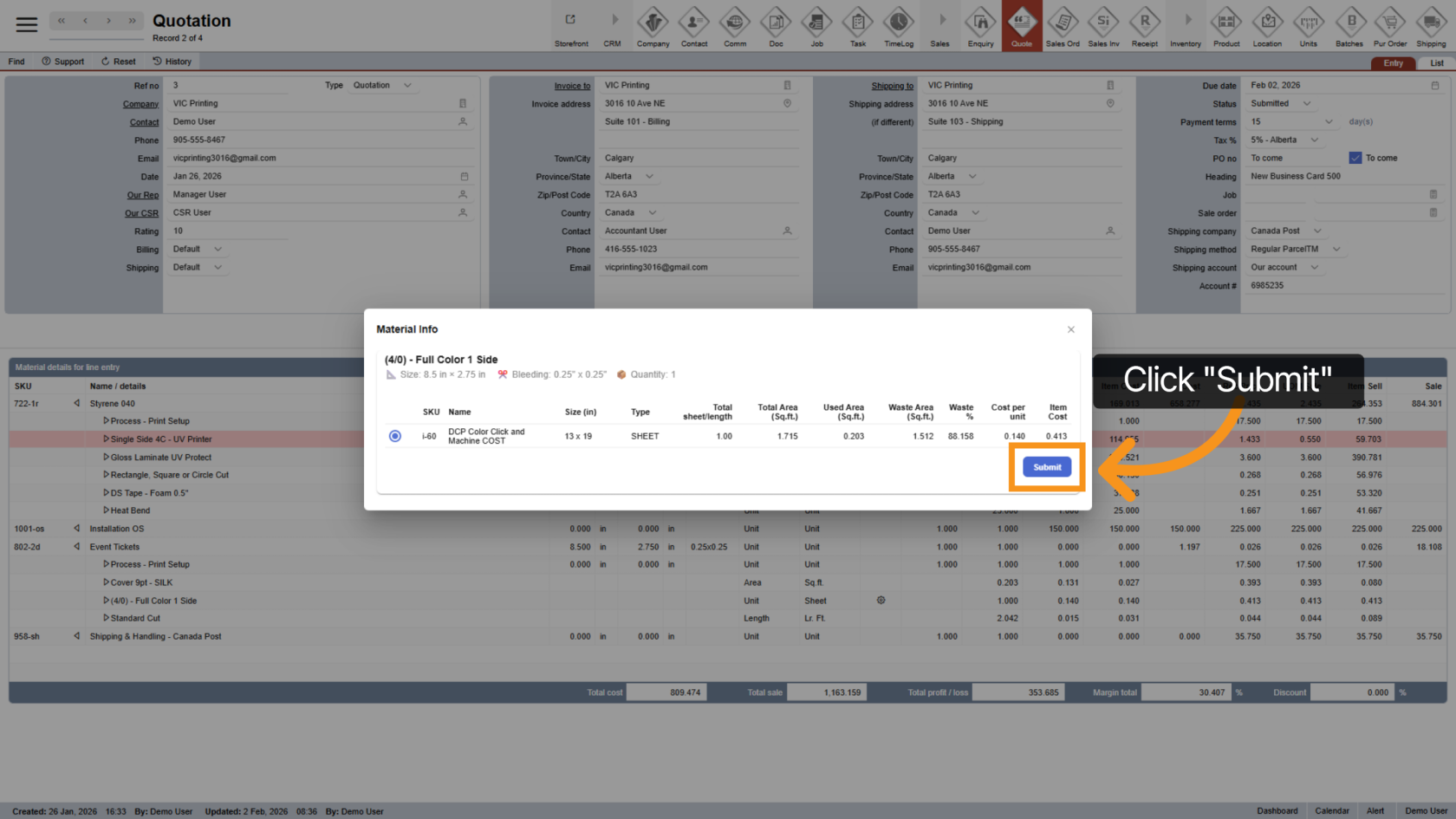Expand the Gloss Laminate UV Protect row
The height and width of the screenshot is (819, 1456).
(x=106, y=458)
